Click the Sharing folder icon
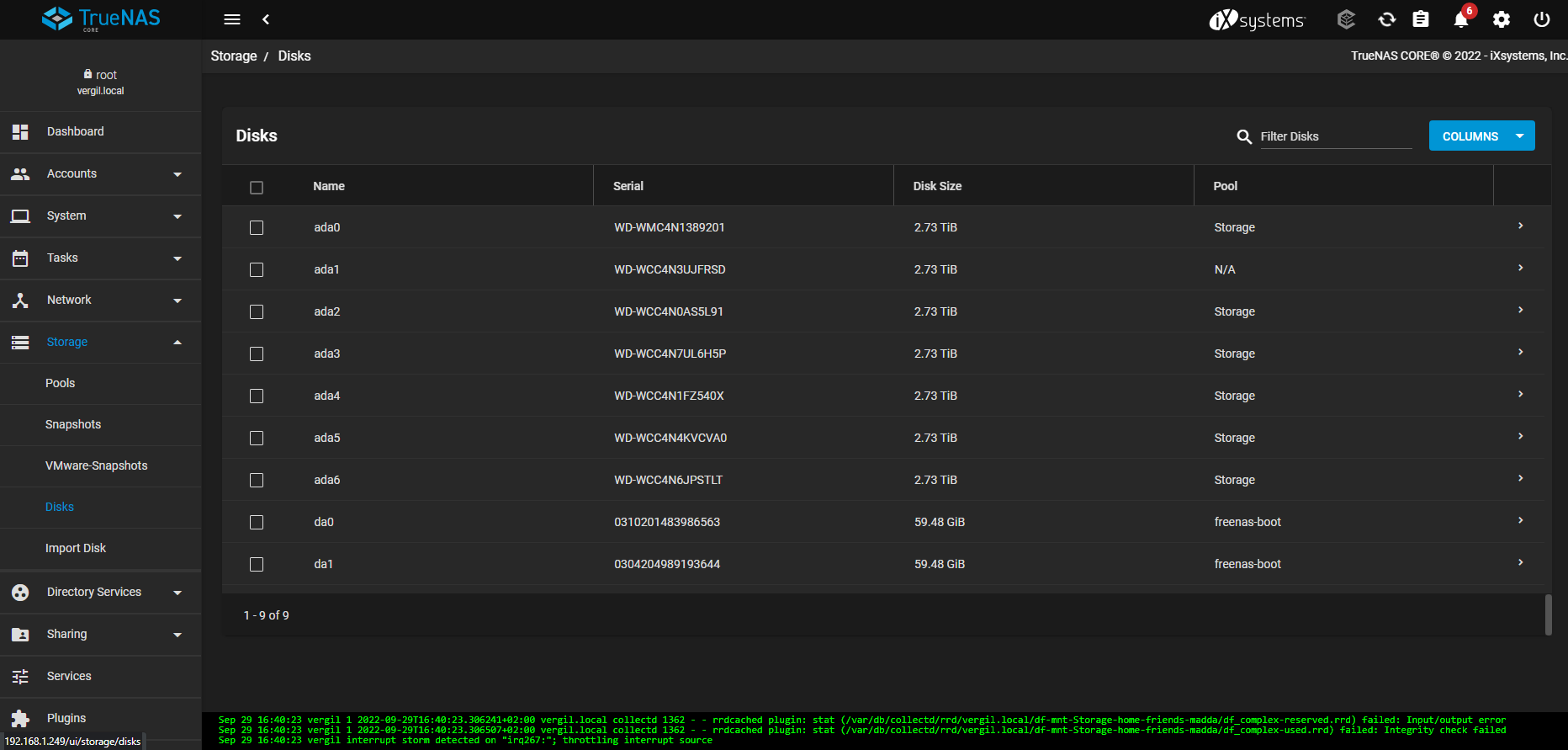The width and height of the screenshot is (1568, 750). (20, 635)
